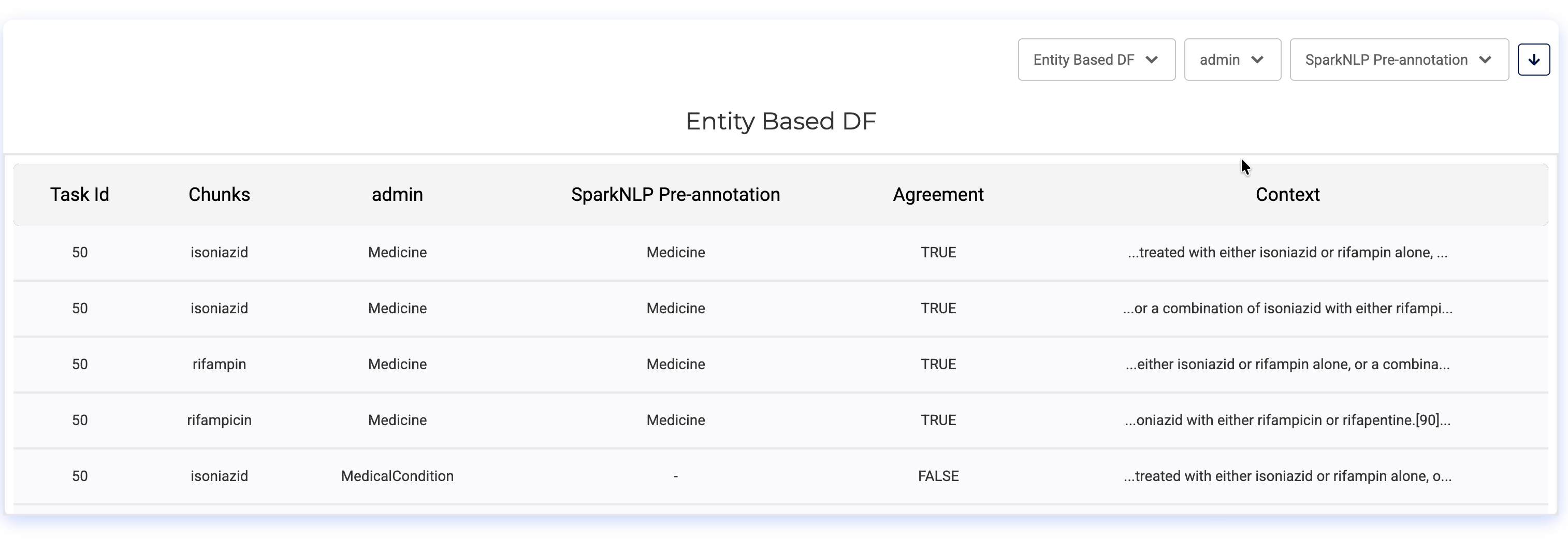Screen dimensions: 1568x552
Task: Expand the admin annotator dropdown
Action: pyautogui.click(x=1232, y=60)
